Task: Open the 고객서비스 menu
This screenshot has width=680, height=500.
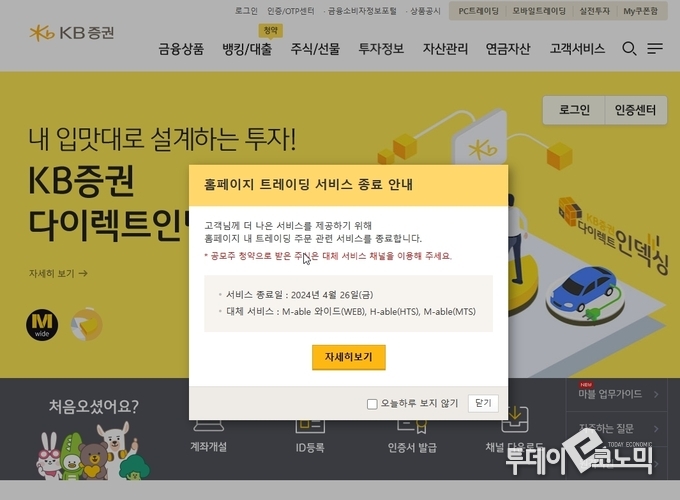Action: (x=577, y=49)
